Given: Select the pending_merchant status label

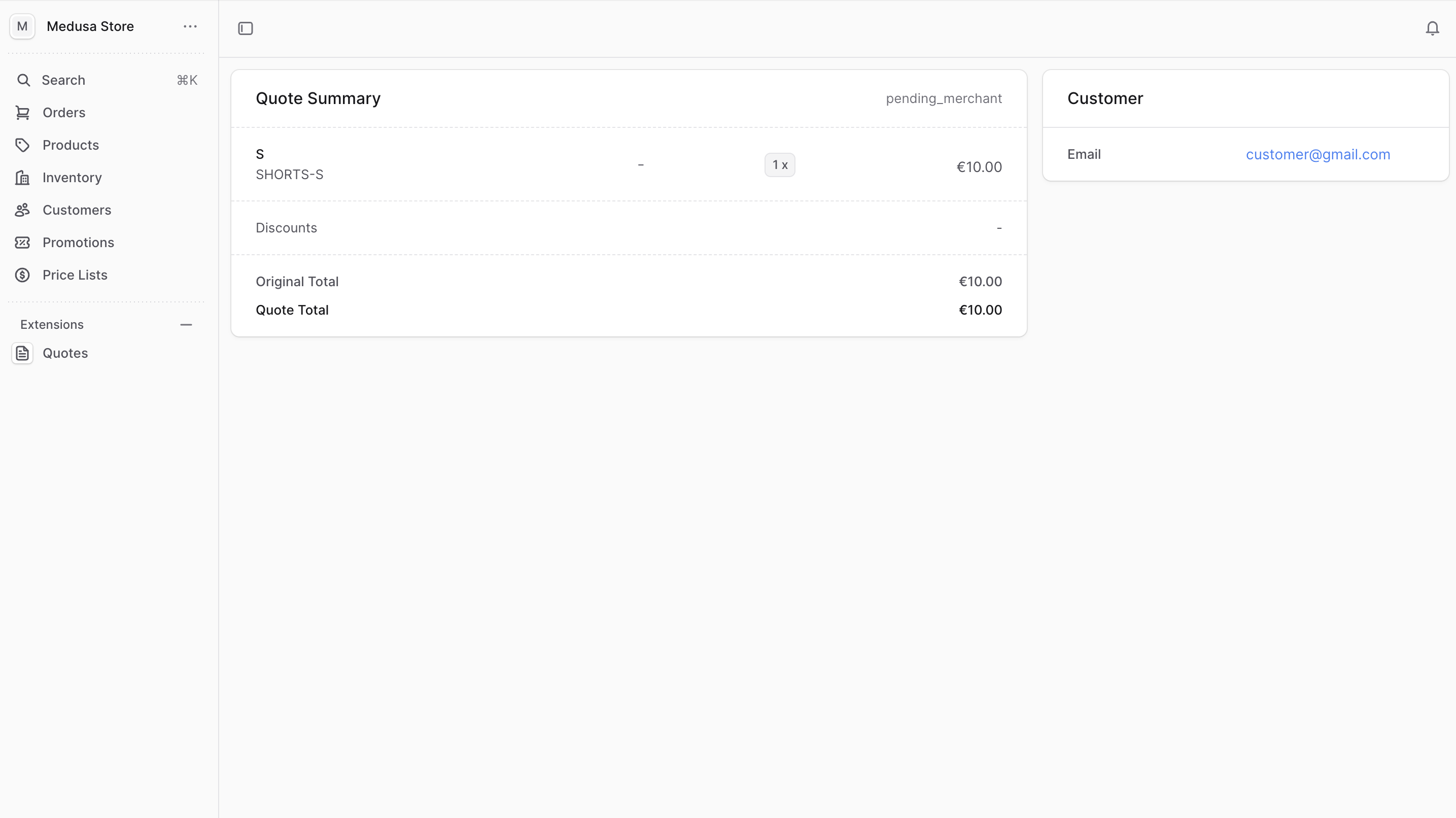Looking at the screenshot, I should coord(943,98).
